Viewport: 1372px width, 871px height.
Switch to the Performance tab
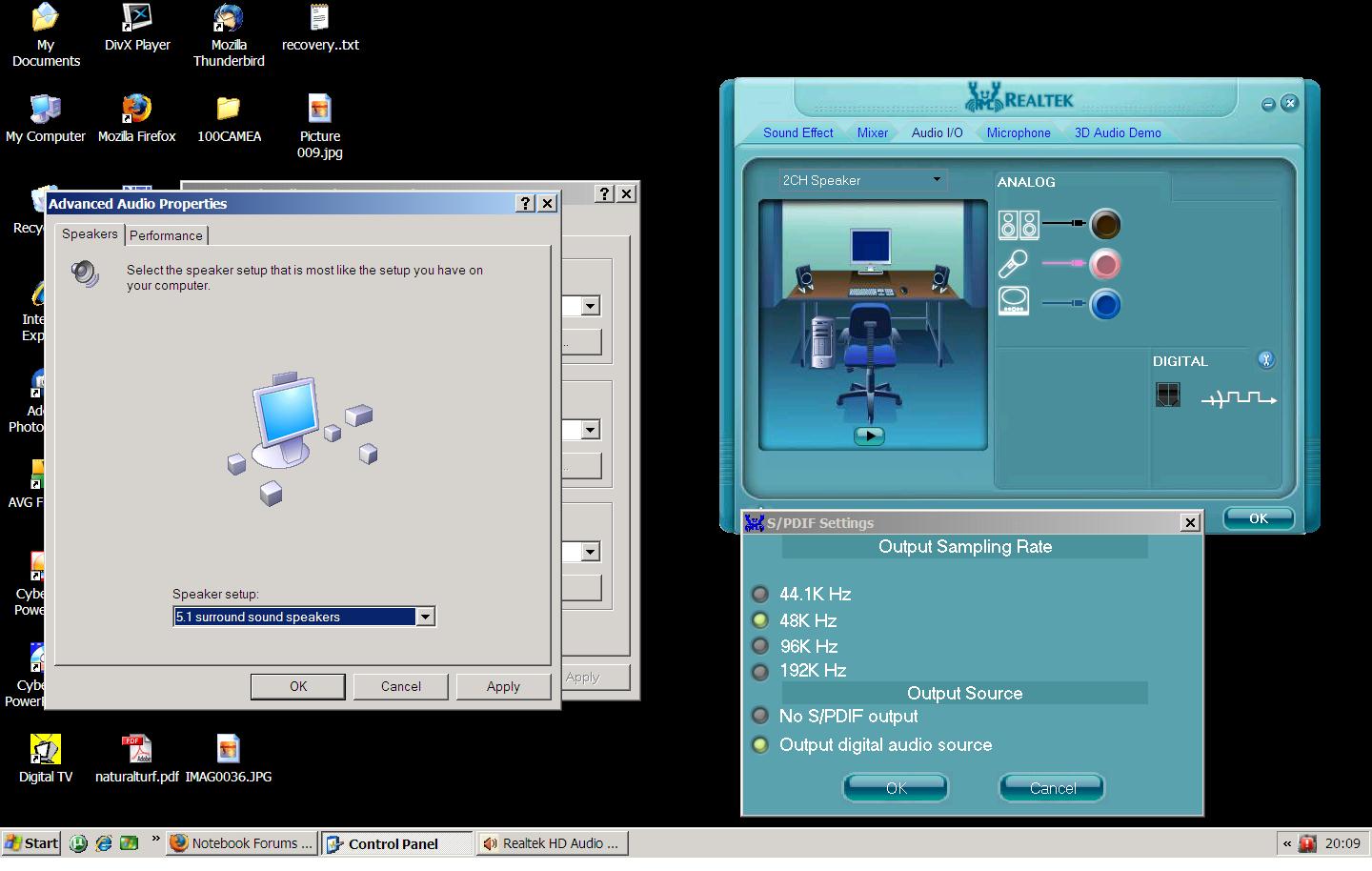[x=166, y=235]
